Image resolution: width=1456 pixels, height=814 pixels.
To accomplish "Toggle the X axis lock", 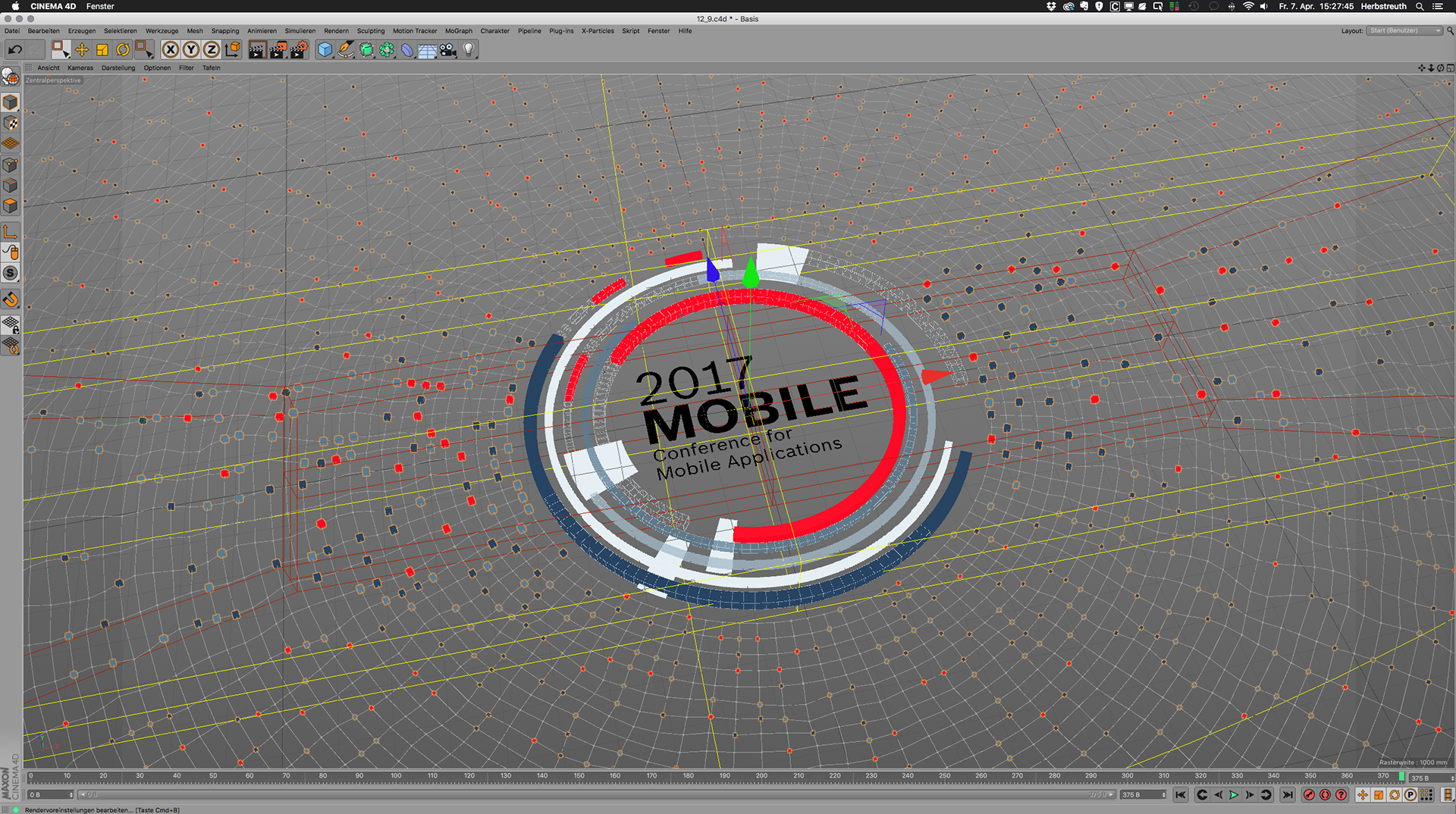I will point(171,50).
